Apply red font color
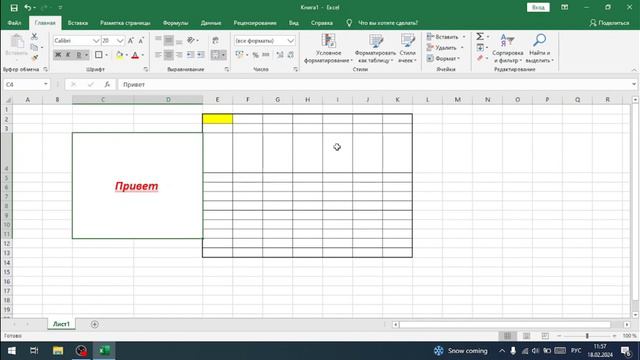640x360 pixels. click(x=135, y=55)
